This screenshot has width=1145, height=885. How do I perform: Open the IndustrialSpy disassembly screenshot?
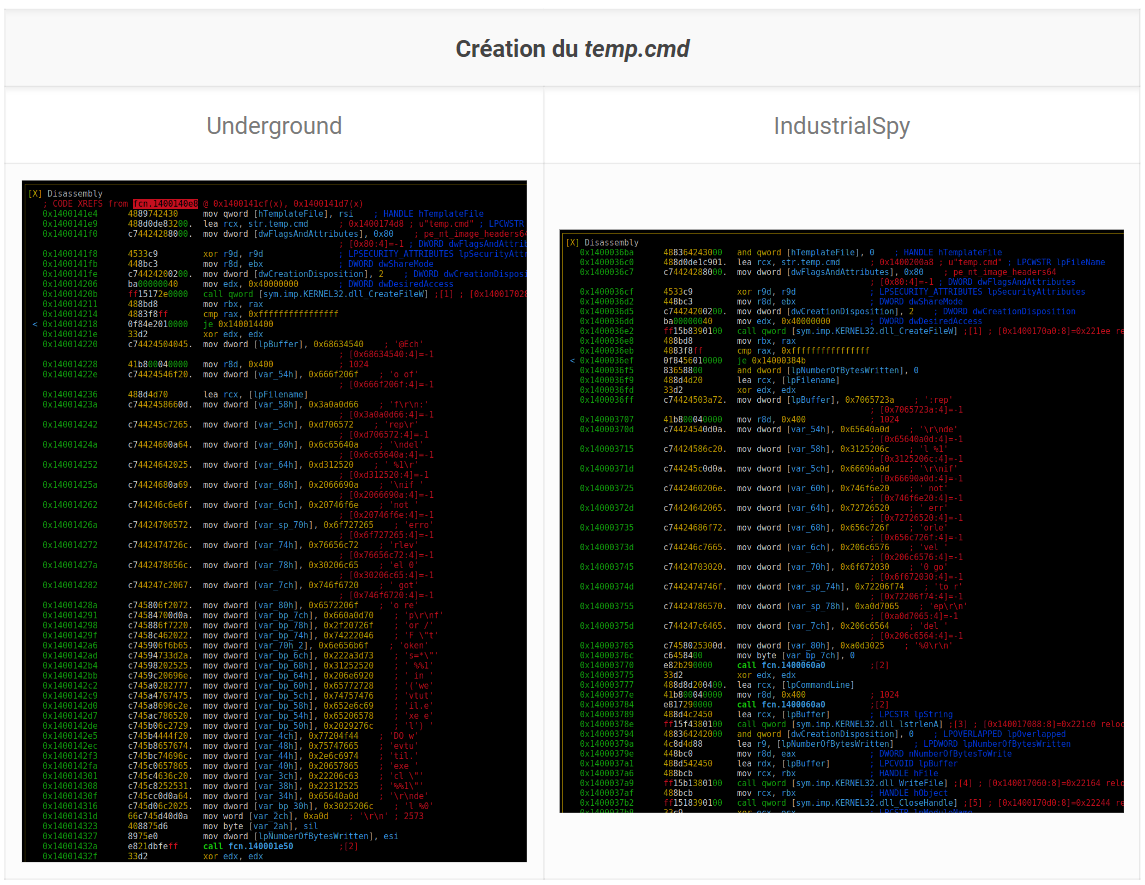pyautogui.click(x=841, y=521)
